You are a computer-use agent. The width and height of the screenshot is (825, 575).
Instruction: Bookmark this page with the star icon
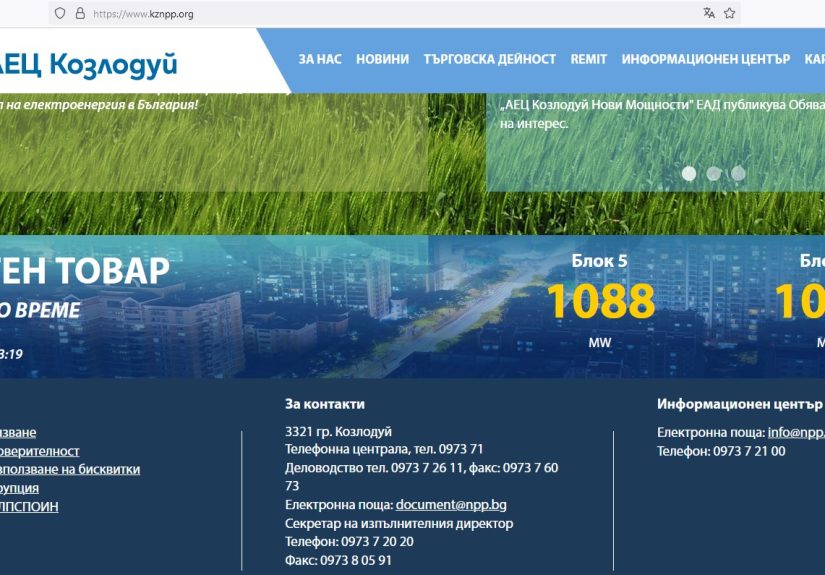pyautogui.click(x=730, y=13)
